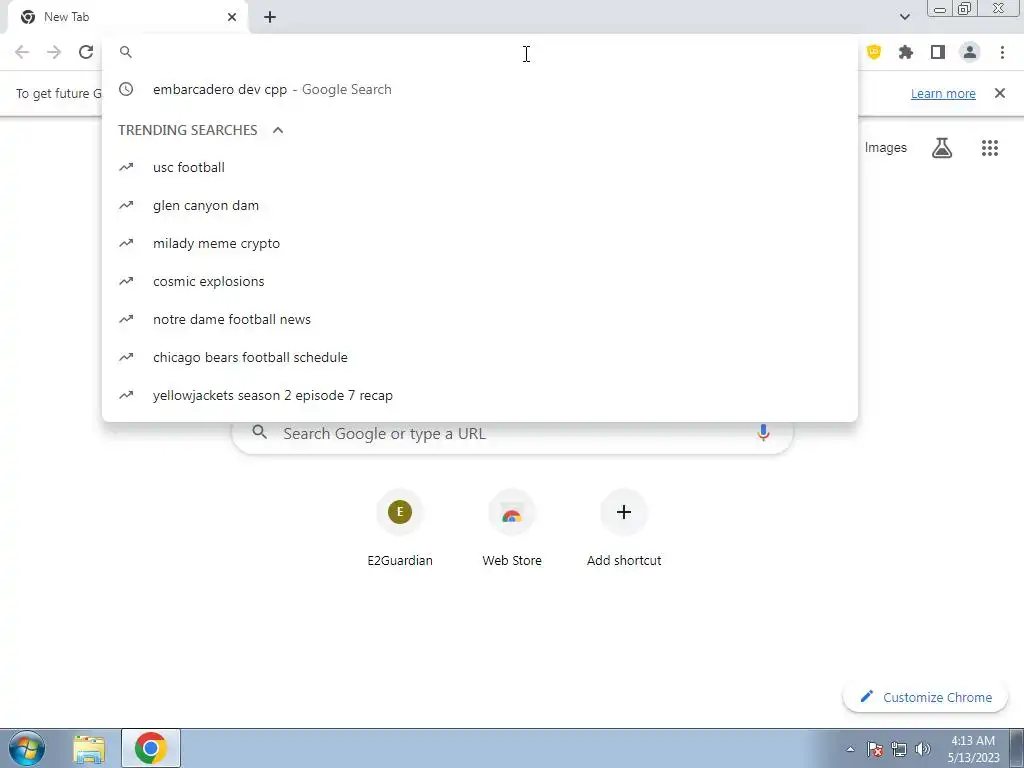Open the tab search dropdown arrow
Screen dimensions: 1024x768
[904, 17]
